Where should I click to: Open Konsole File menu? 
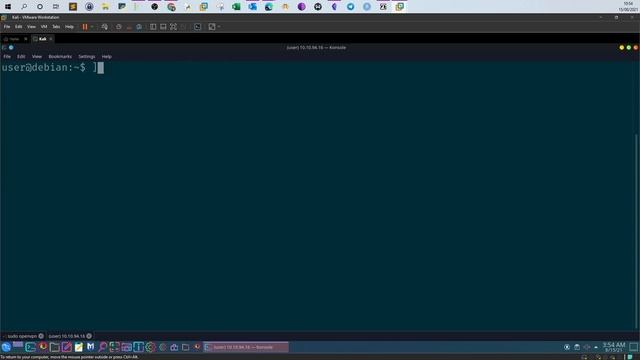(x=7, y=57)
